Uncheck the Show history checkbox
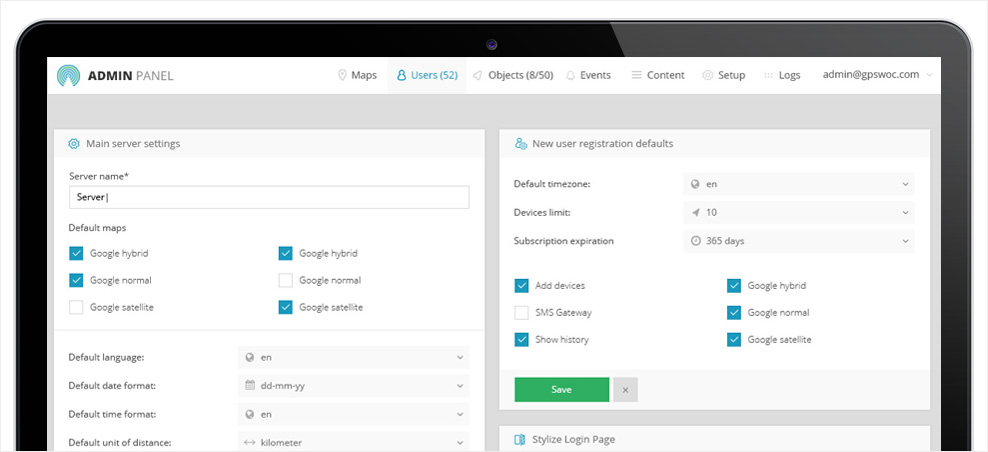 [x=522, y=340]
